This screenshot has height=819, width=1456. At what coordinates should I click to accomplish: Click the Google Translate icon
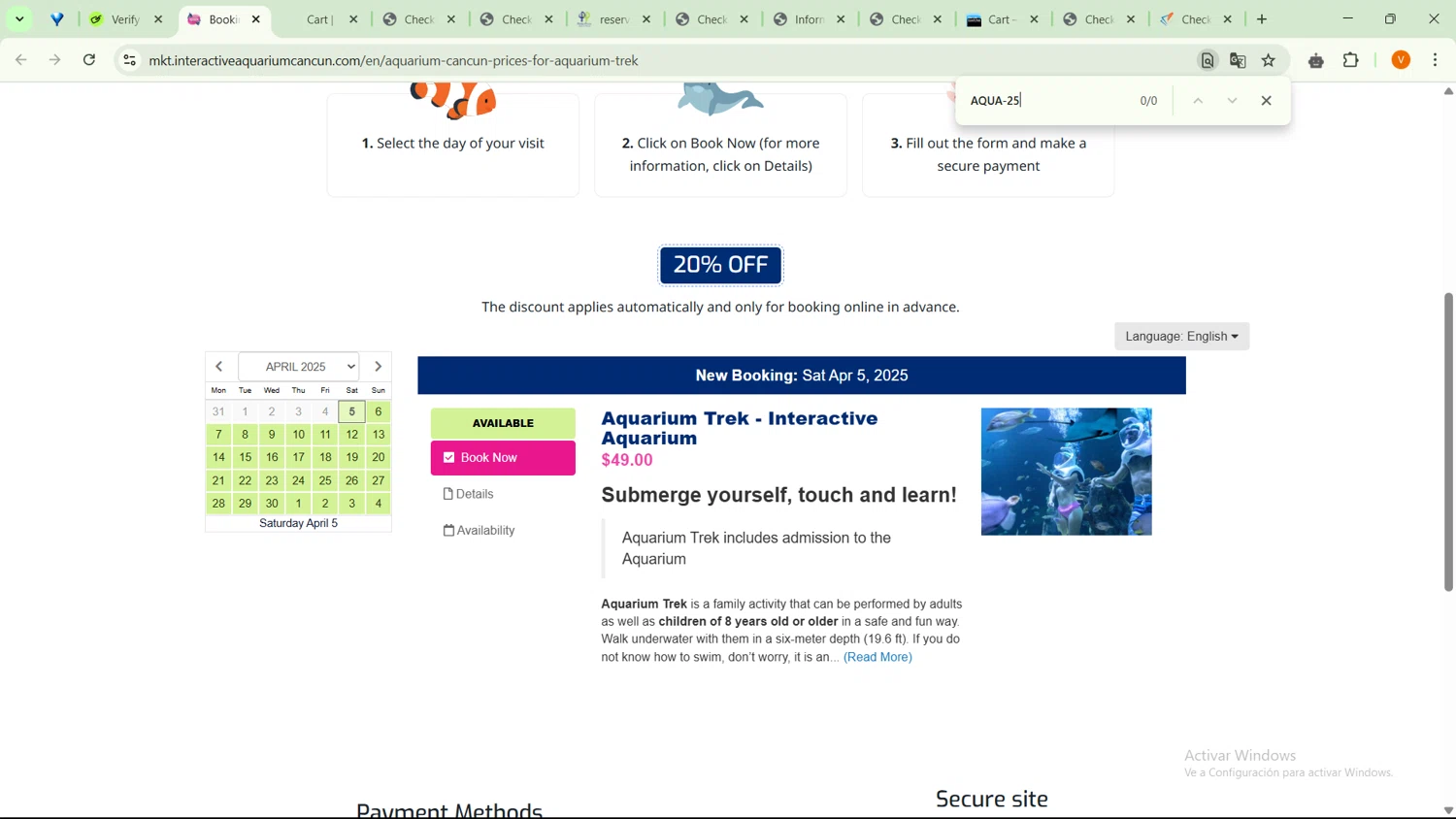click(1238, 60)
